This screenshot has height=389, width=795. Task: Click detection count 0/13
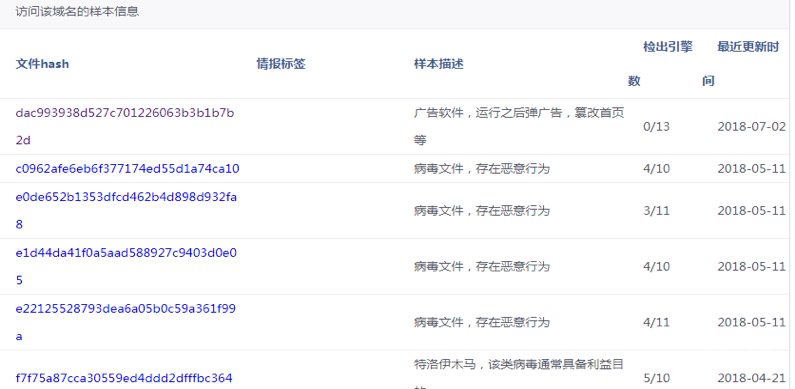tap(657, 126)
